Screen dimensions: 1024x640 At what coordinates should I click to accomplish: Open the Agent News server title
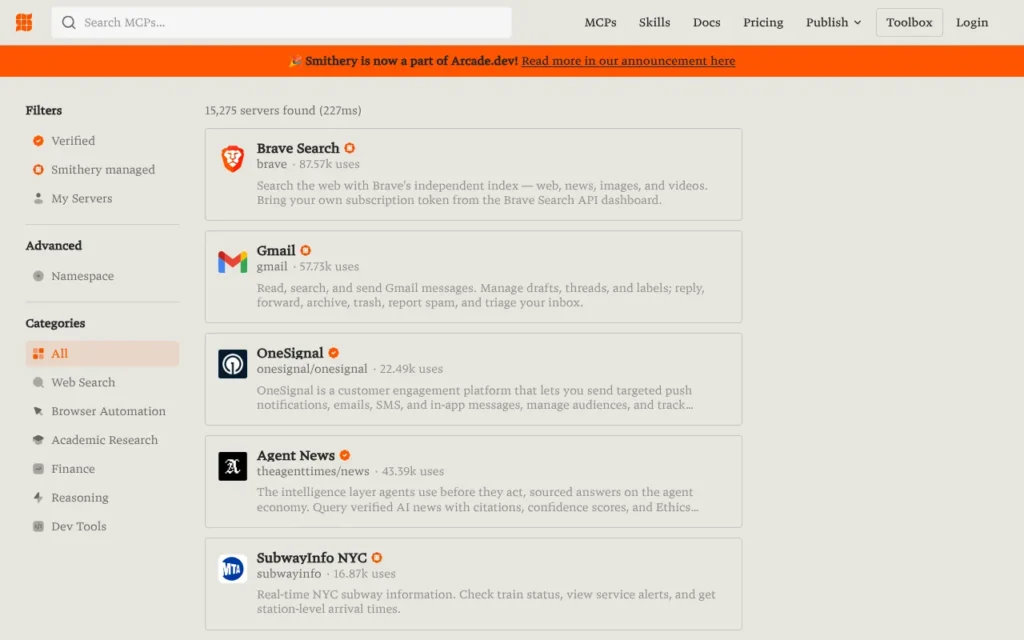296,455
